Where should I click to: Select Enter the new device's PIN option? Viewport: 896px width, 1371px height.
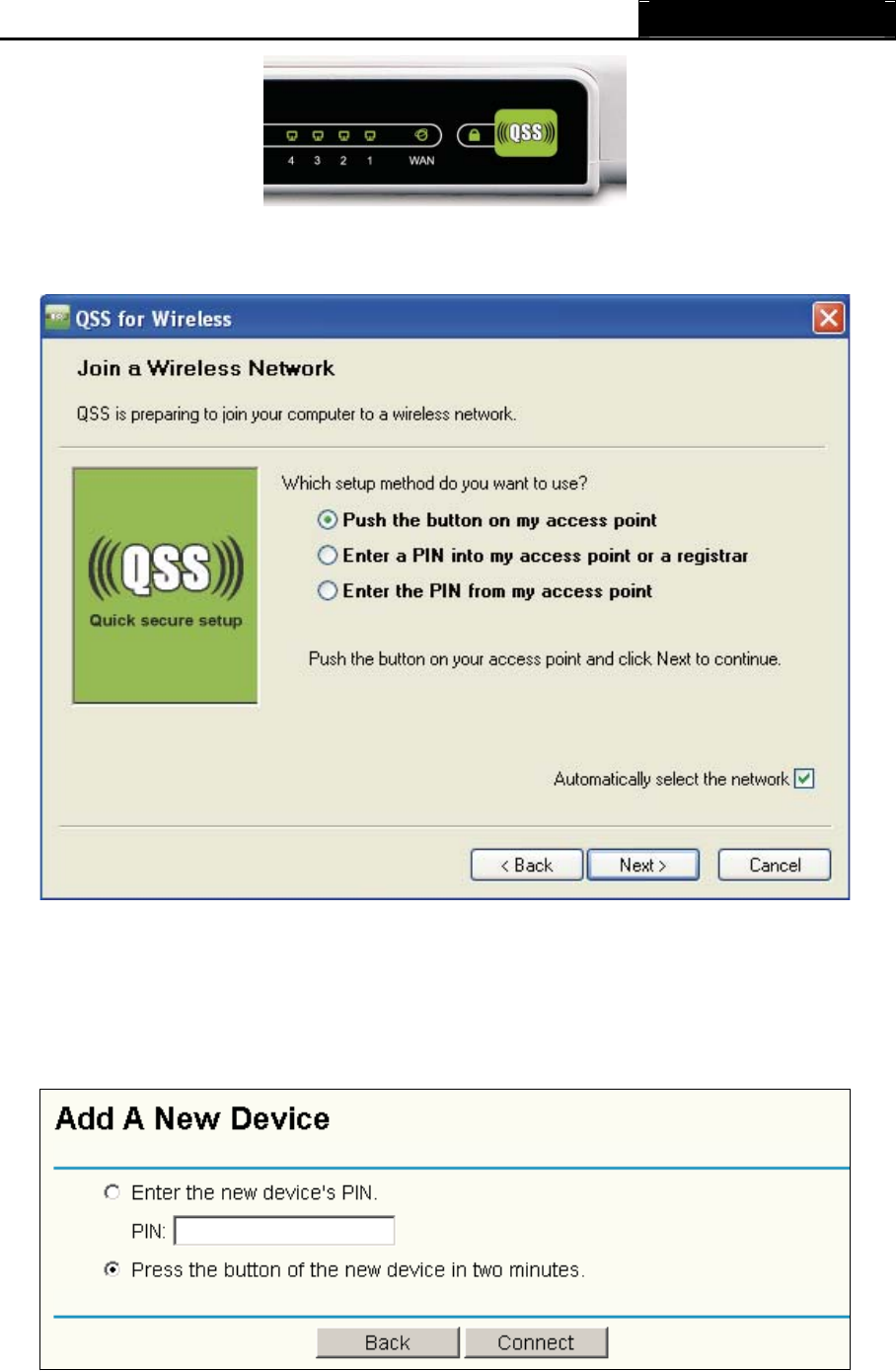[112, 1192]
